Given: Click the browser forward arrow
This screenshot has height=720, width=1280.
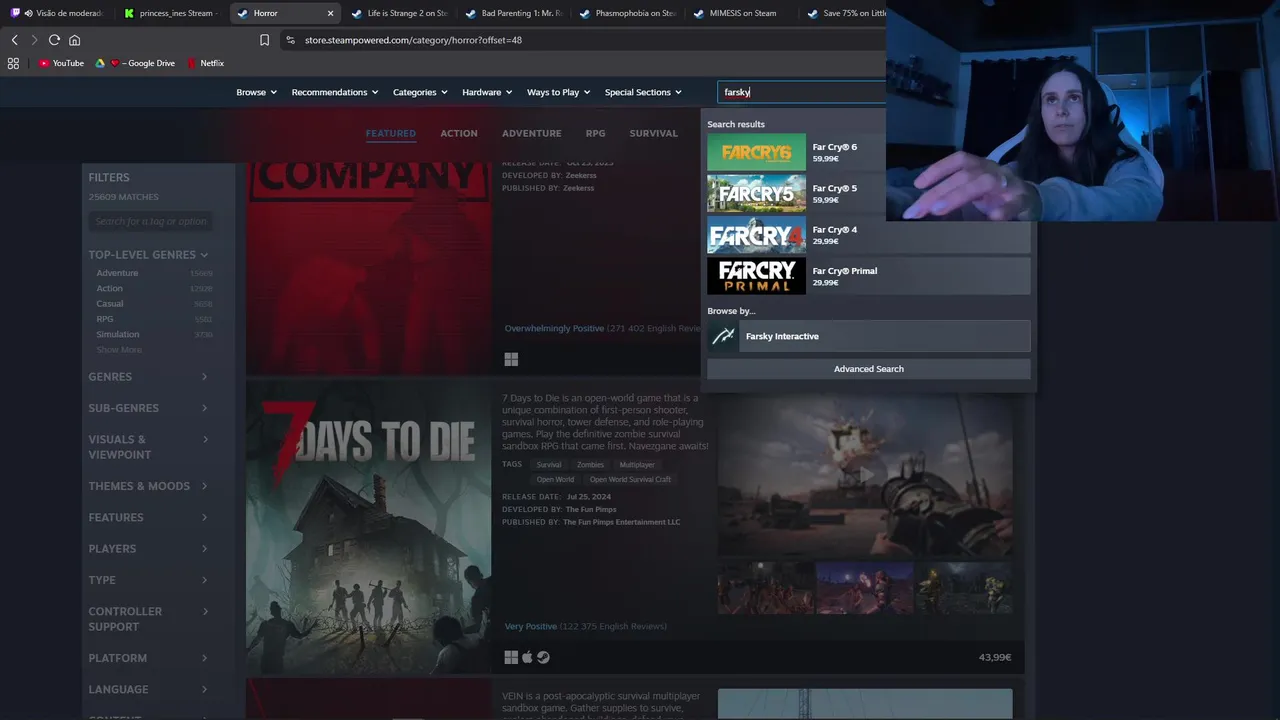Looking at the screenshot, I should [x=34, y=40].
